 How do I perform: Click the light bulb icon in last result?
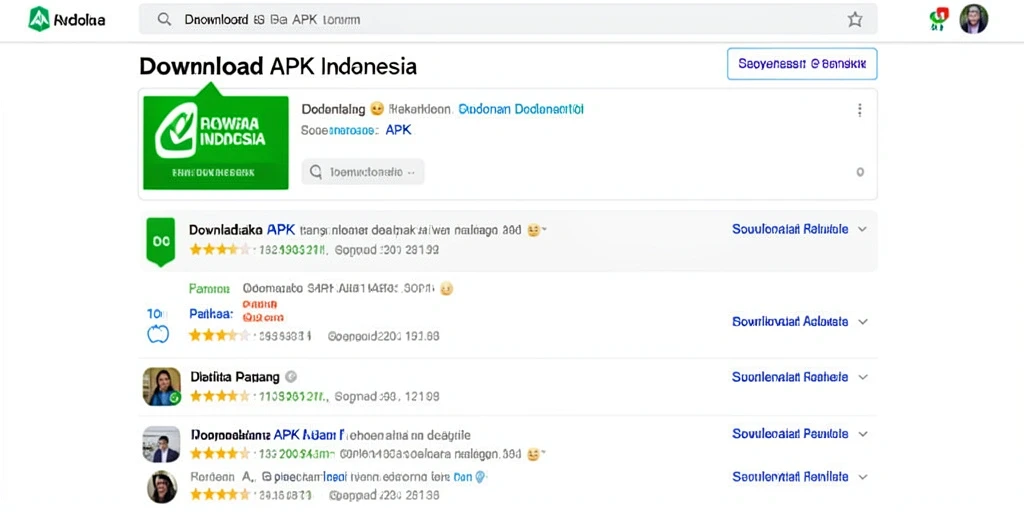pyautogui.click(x=481, y=477)
